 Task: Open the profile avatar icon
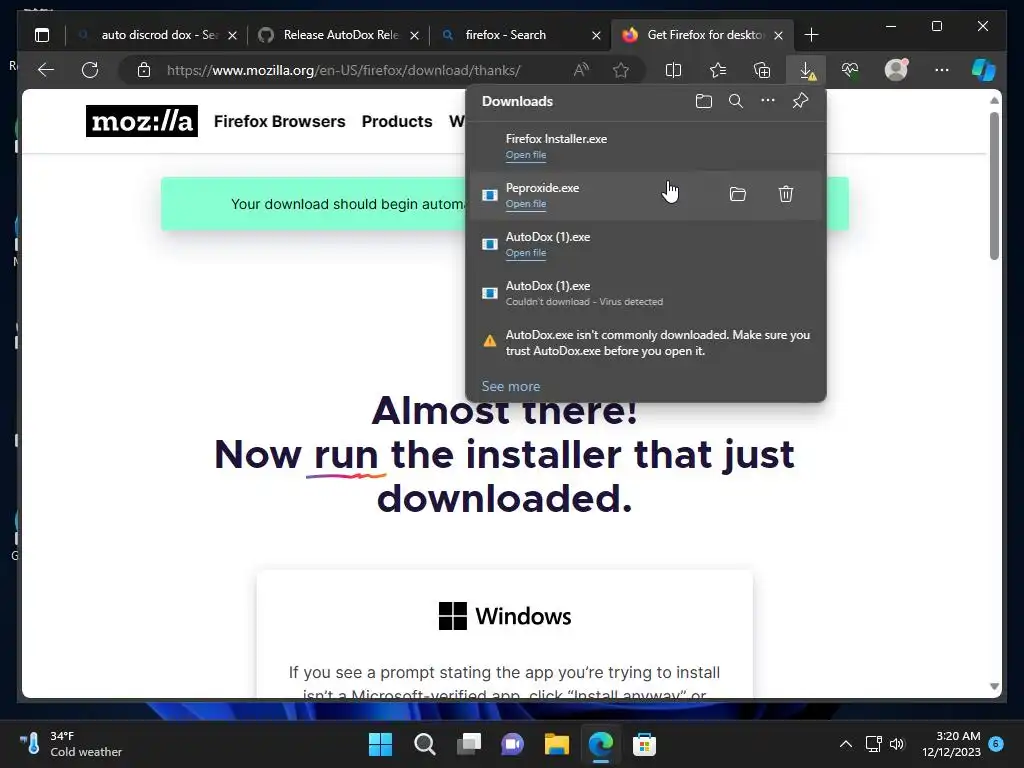point(896,70)
